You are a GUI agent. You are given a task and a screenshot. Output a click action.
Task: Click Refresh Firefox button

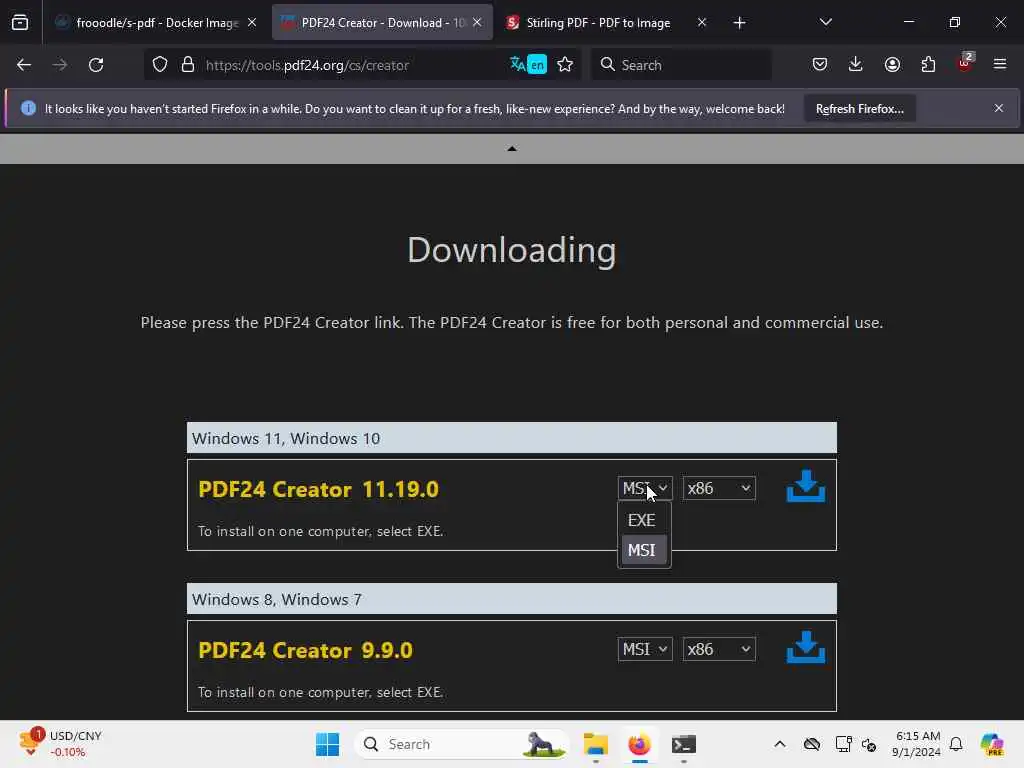859,108
